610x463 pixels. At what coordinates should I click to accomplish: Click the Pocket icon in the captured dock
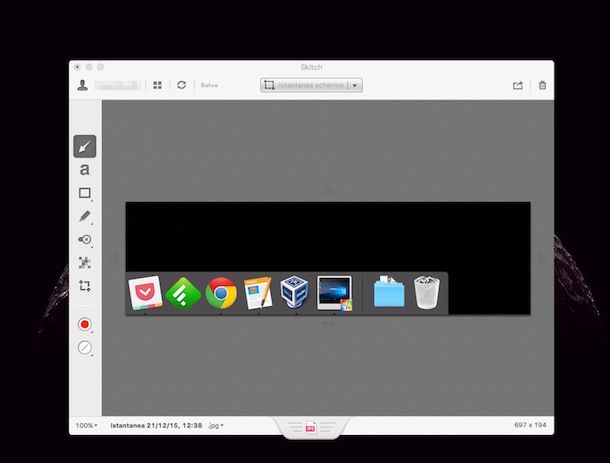tap(145, 293)
